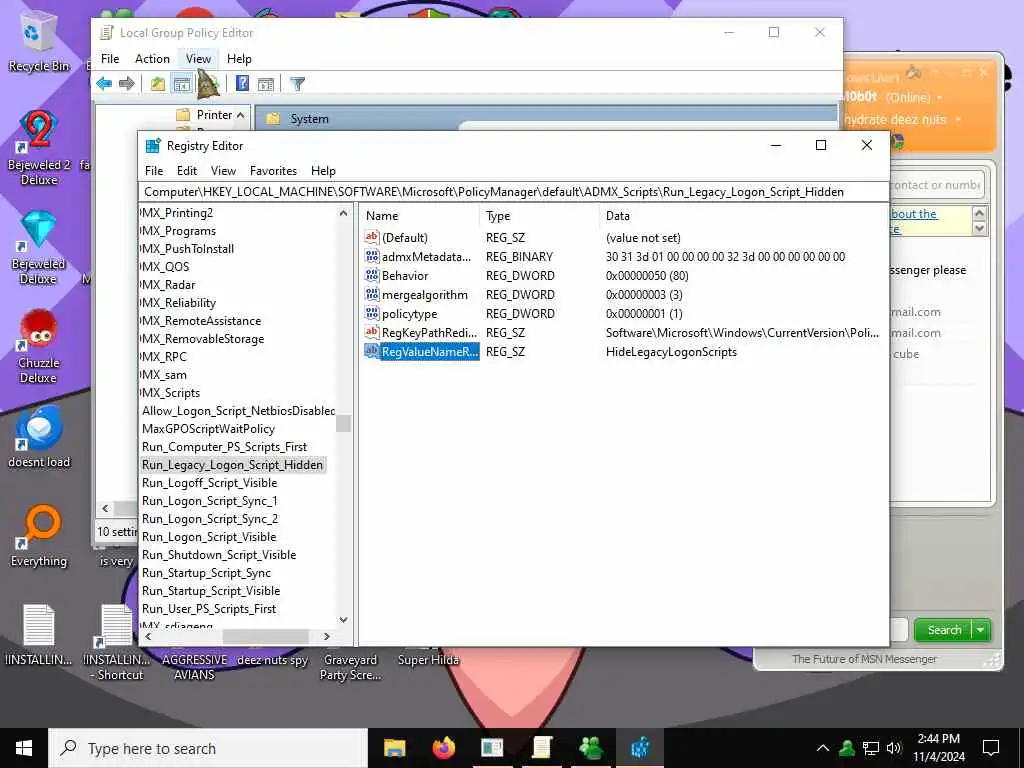Click the Type here to search taskbar box
The image size is (1024, 768).
[208, 748]
